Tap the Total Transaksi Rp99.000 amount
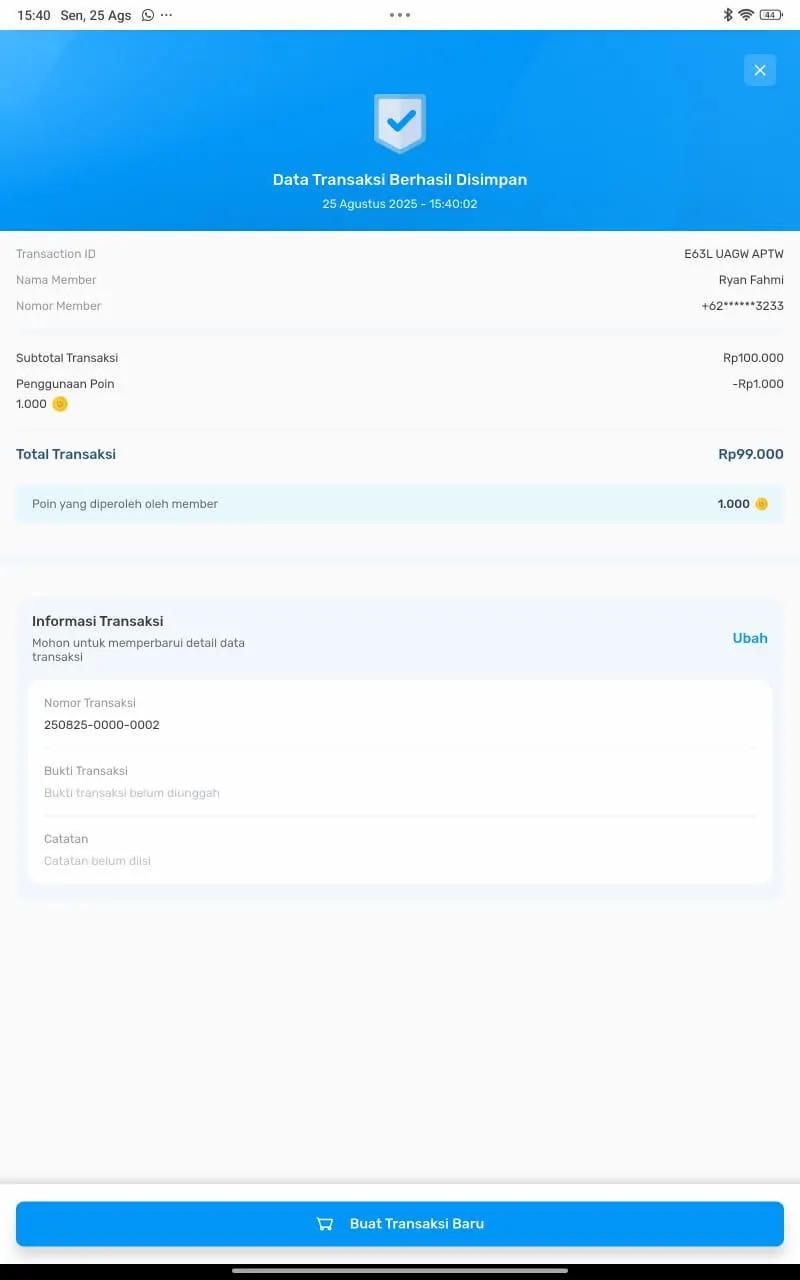 751,454
